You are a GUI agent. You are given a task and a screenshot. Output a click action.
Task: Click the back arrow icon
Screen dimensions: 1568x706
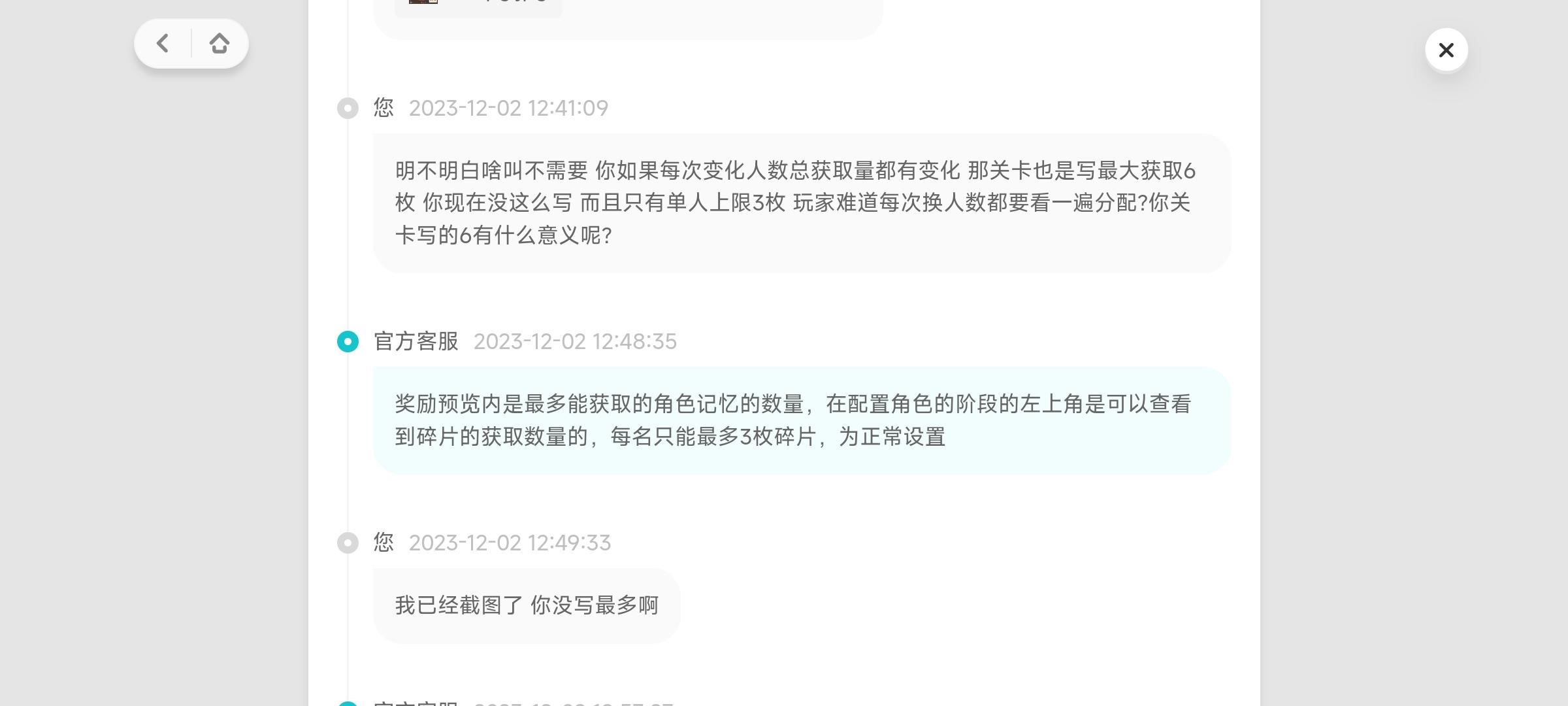click(x=163, y=44)
